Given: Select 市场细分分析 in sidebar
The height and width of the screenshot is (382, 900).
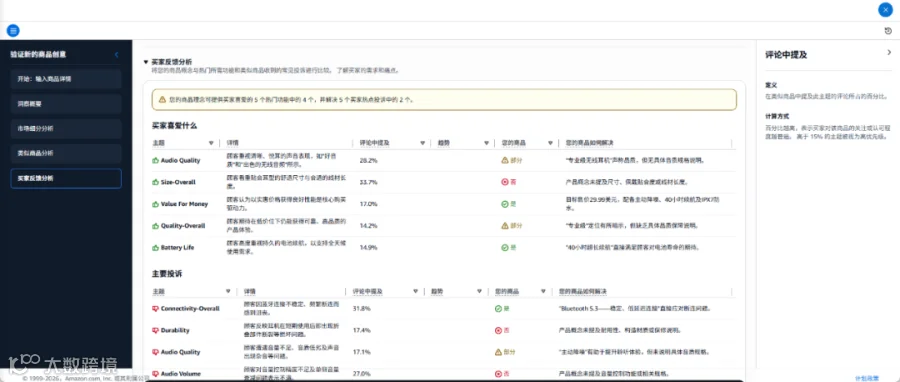Looking at the screenshot, I should pos(66,129).
